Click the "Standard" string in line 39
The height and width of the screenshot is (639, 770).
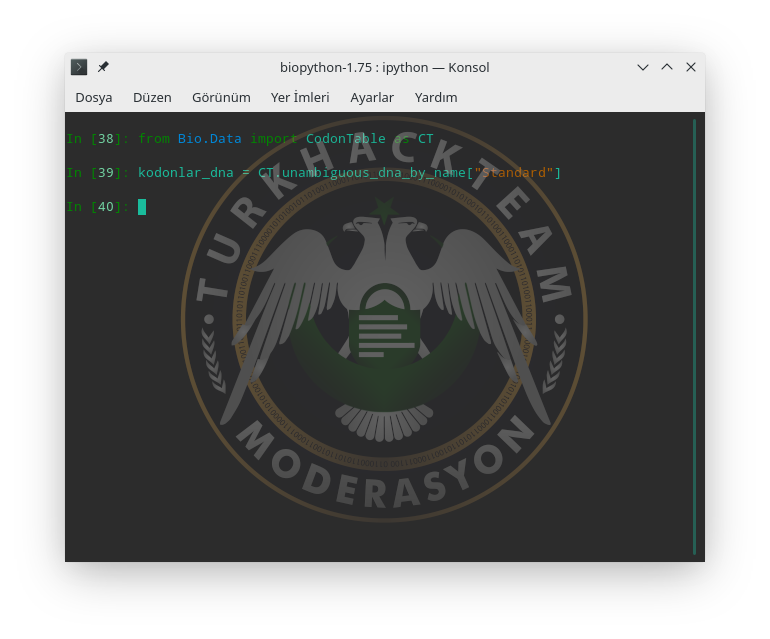pos(514,173)
